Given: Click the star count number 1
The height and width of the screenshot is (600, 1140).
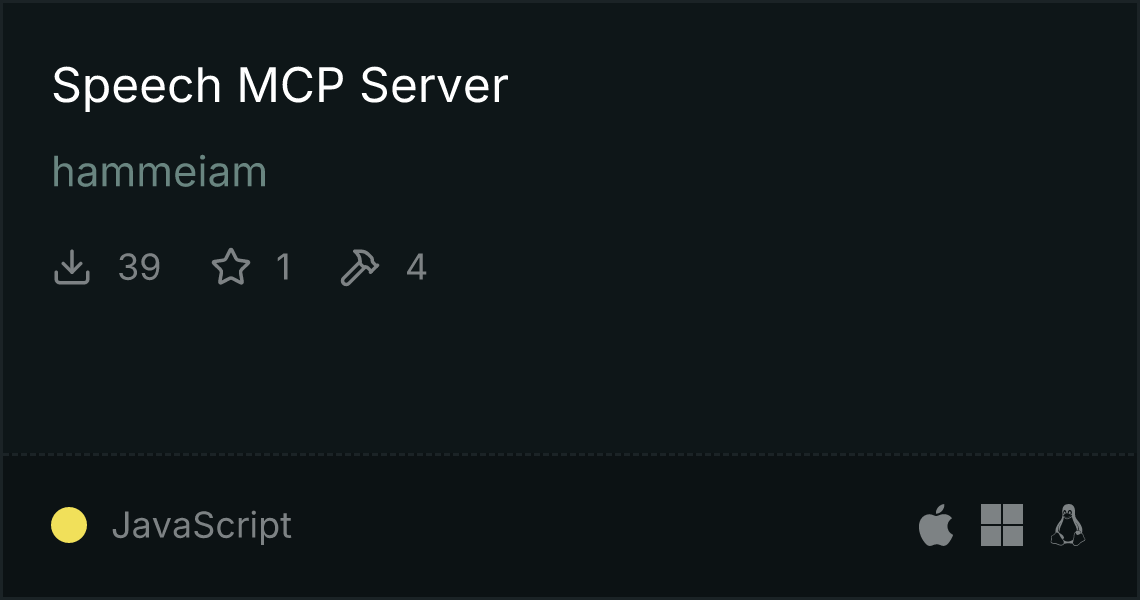Looking at the screenshot, I should pos(284,267).
